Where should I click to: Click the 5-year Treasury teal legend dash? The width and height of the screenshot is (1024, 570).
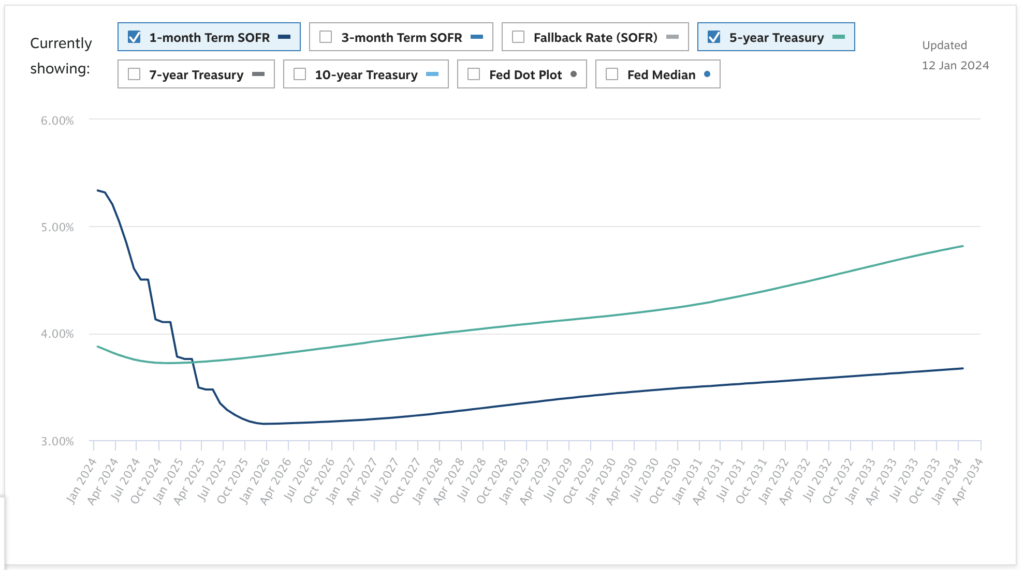(838, 38)
